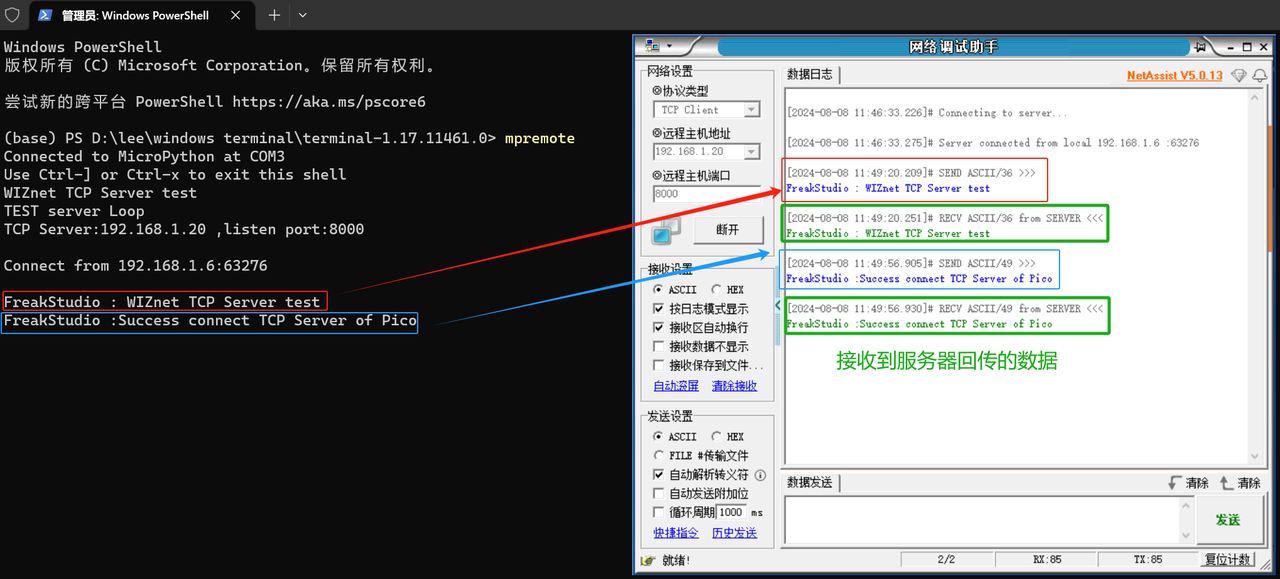The height and width of the screenshot is (579, 1280).
Task: Click the downward-arrow 清除 icon for the log
Action: (x=1175, y=483)
